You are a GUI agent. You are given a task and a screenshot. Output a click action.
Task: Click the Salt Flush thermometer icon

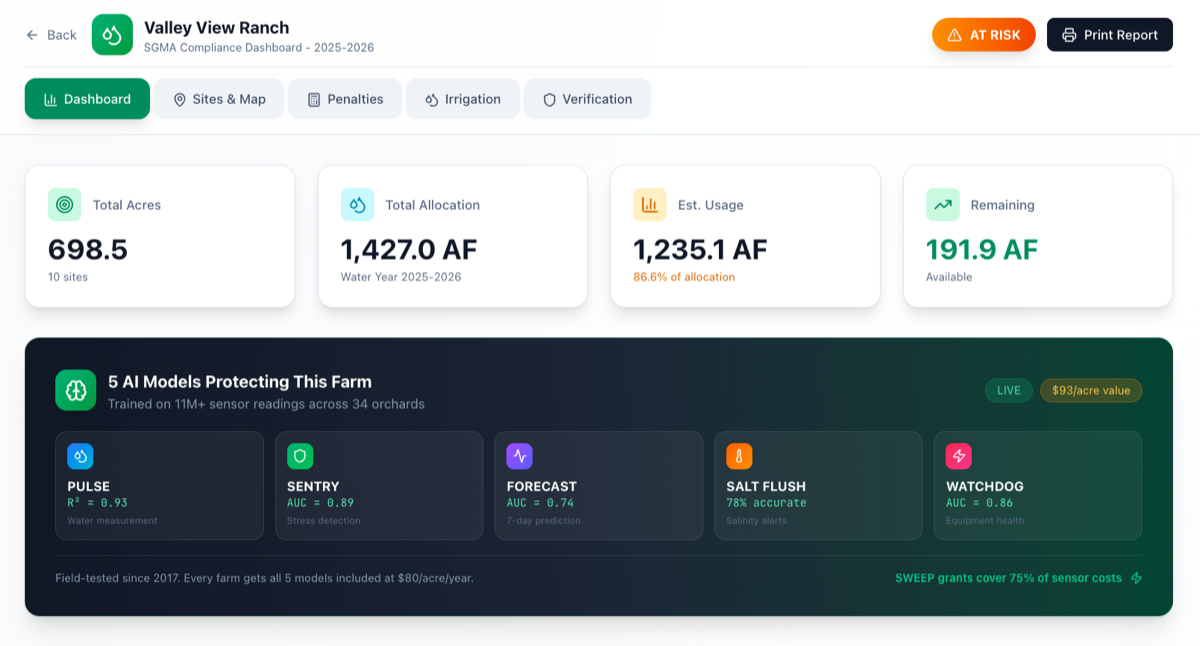(739, 456)
